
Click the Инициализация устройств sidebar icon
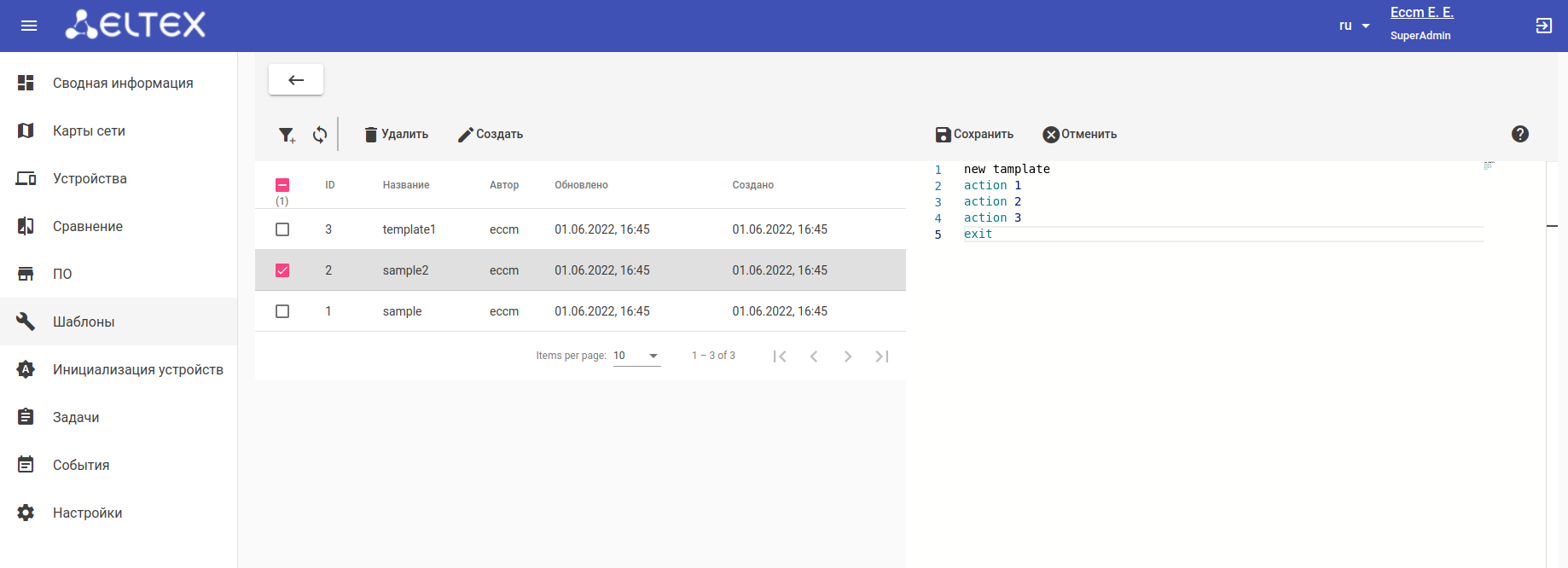click(x=26, y=369)
